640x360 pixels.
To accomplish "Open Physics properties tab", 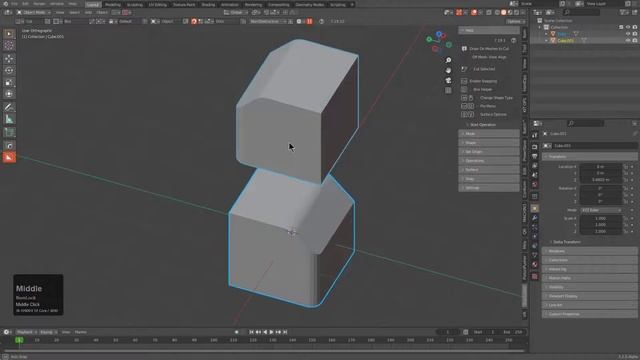I will [535, 237].
